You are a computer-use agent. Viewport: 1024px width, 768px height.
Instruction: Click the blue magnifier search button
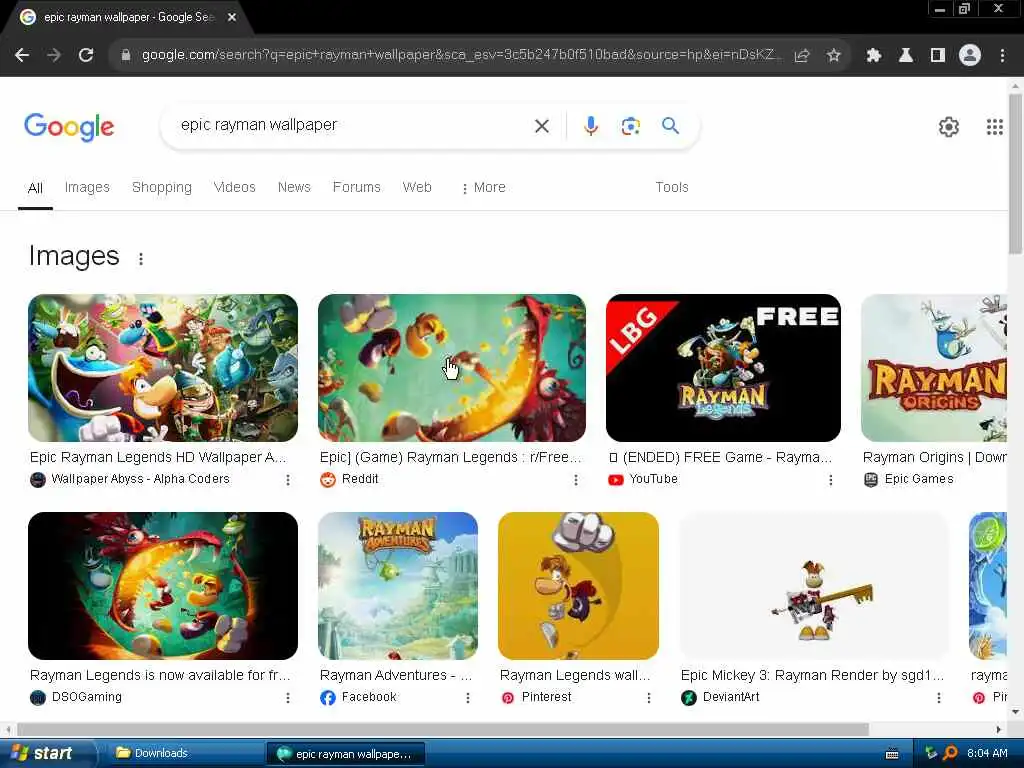[671, 125]
